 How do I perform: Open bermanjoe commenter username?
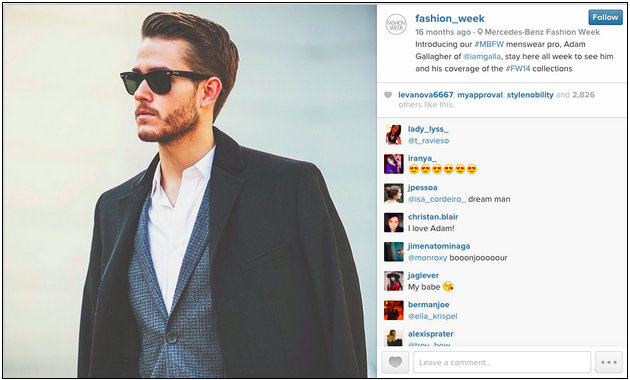[428, 305]
